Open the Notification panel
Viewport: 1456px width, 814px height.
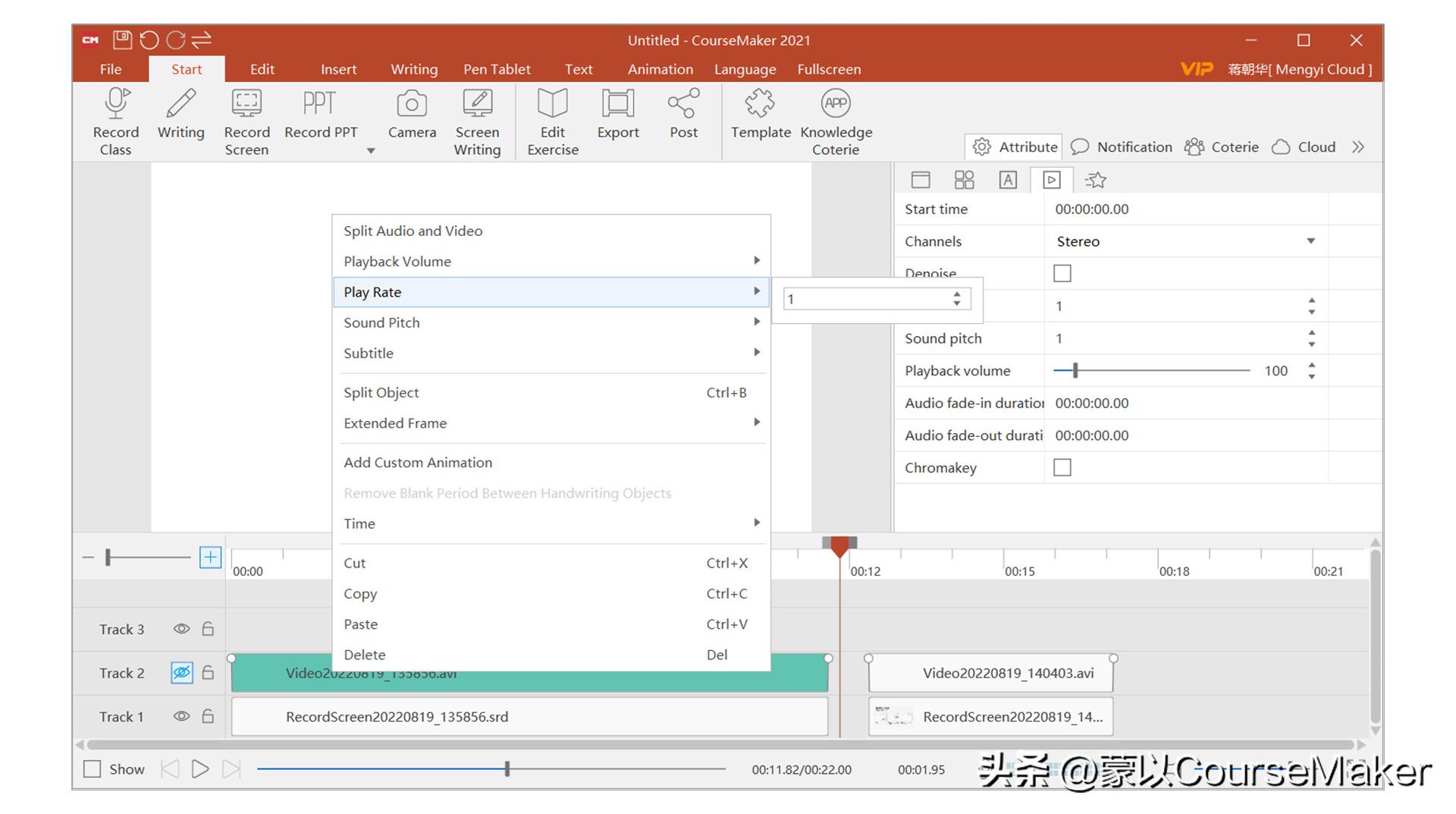click(x=1122, y=147)
